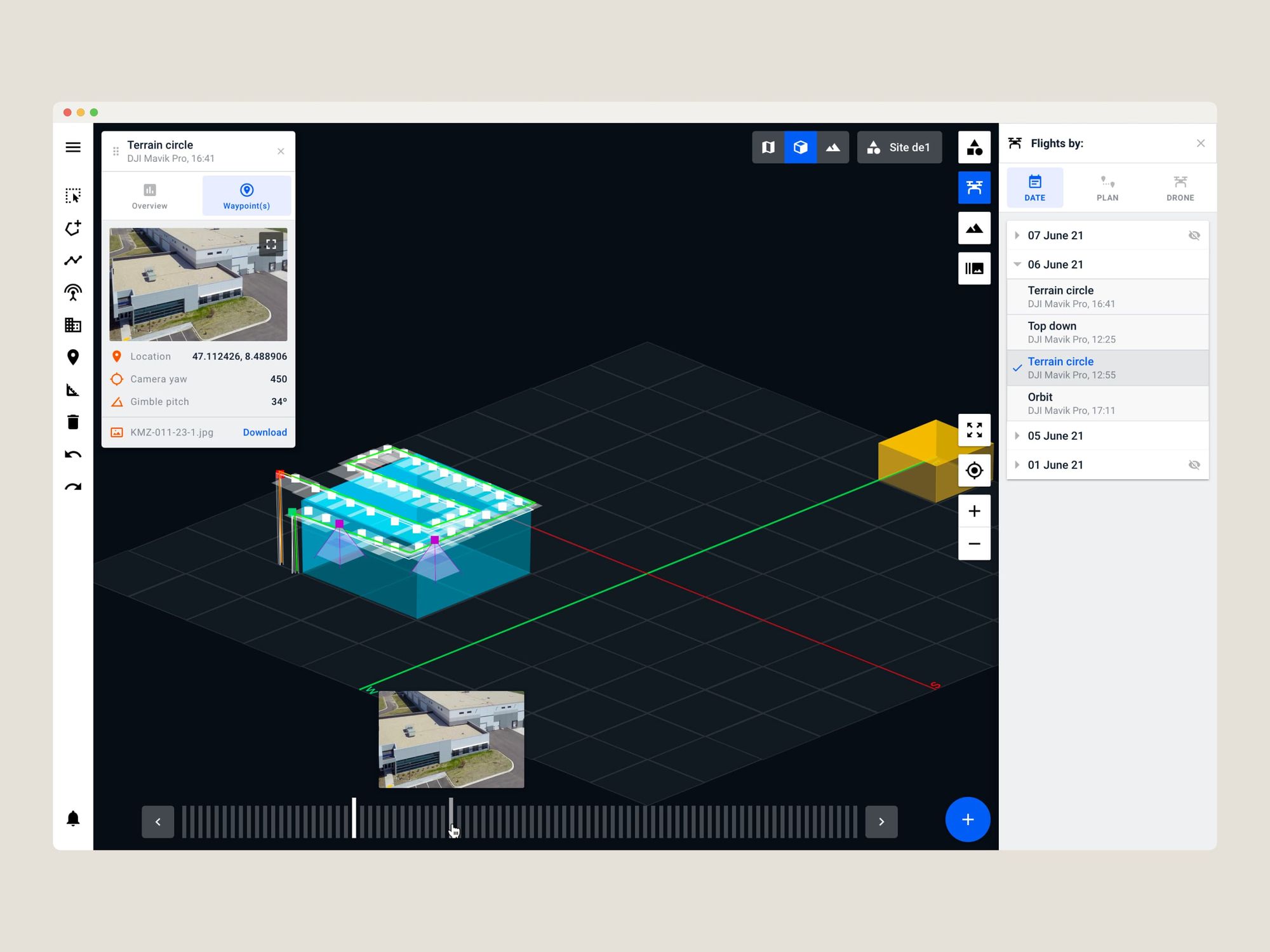This screenshot has width=1270, height=952.
Task: Collapse the 06 June 21 group
Action: click(1017, 265)
